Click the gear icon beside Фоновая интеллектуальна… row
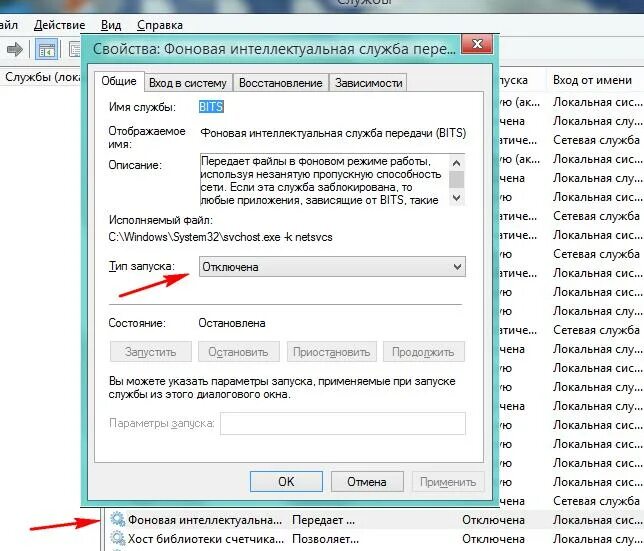 [x=118, y=520]
